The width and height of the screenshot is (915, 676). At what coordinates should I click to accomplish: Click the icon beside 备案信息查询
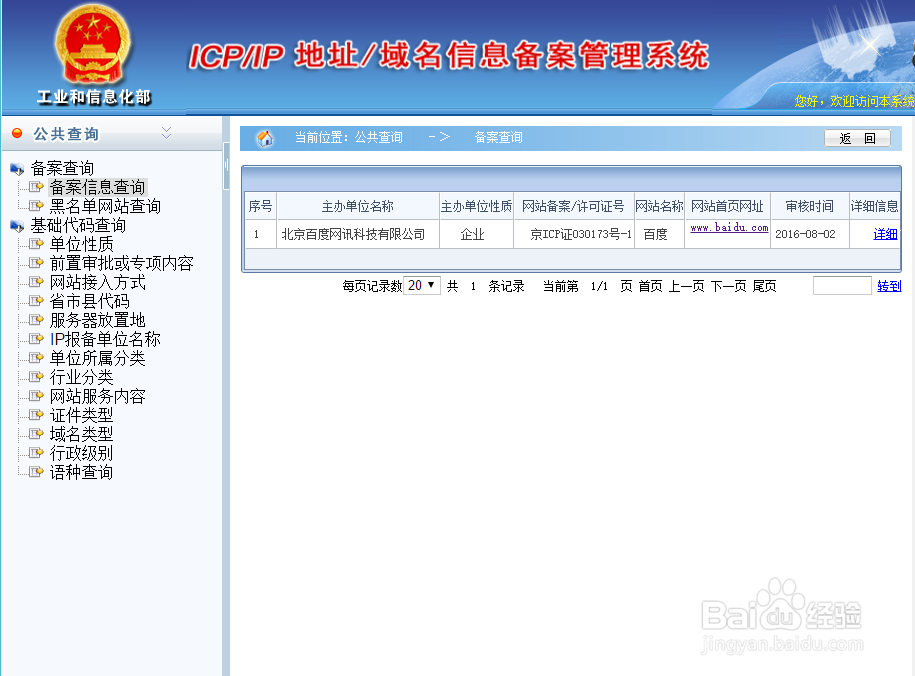[x=36, y=187]
